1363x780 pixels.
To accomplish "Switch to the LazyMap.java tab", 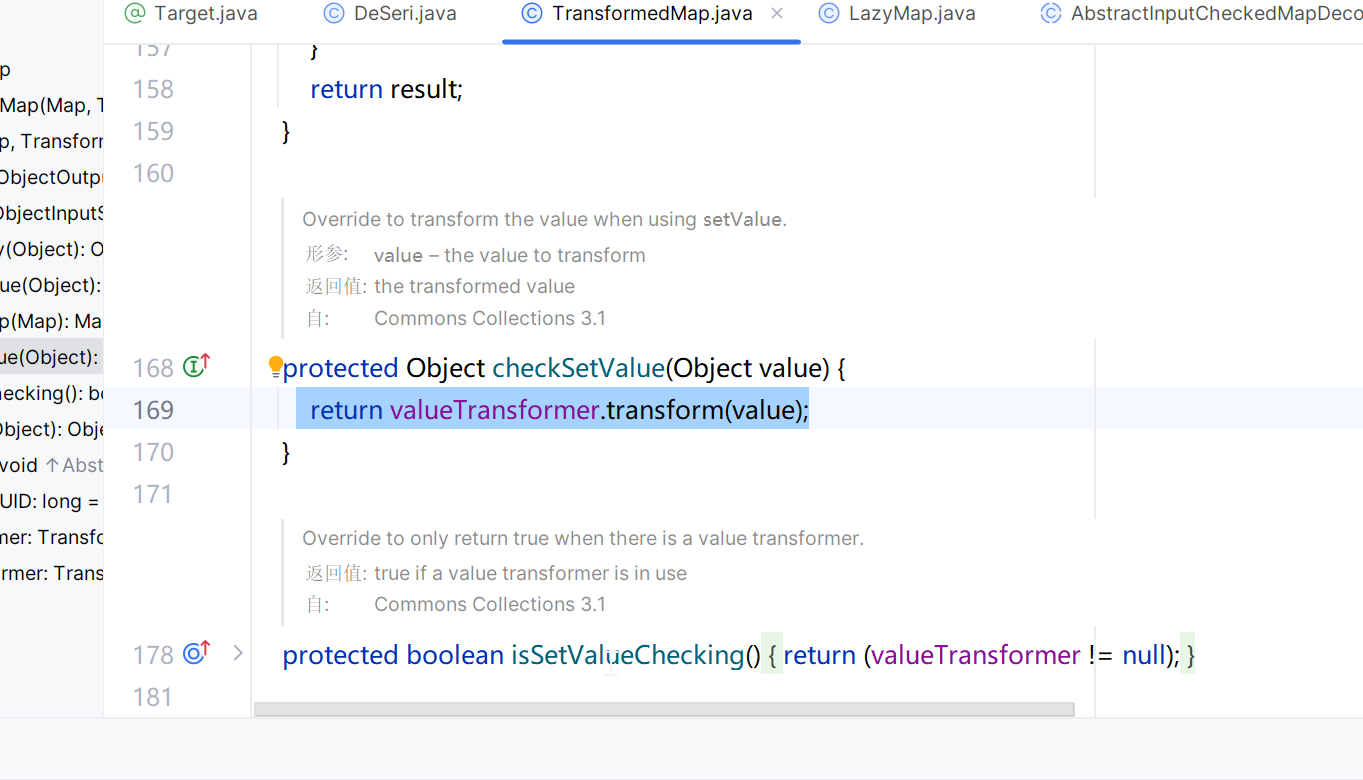I will point(911,14).
